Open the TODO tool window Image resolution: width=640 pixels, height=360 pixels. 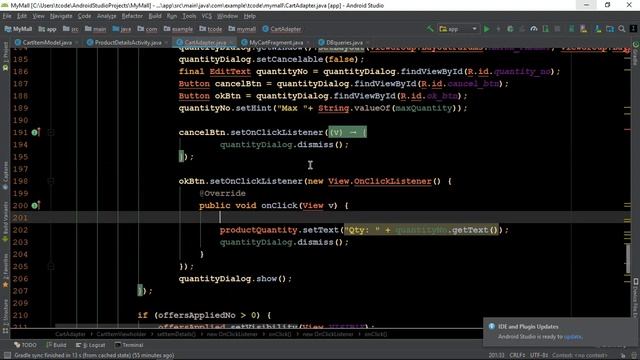[25, 345]
